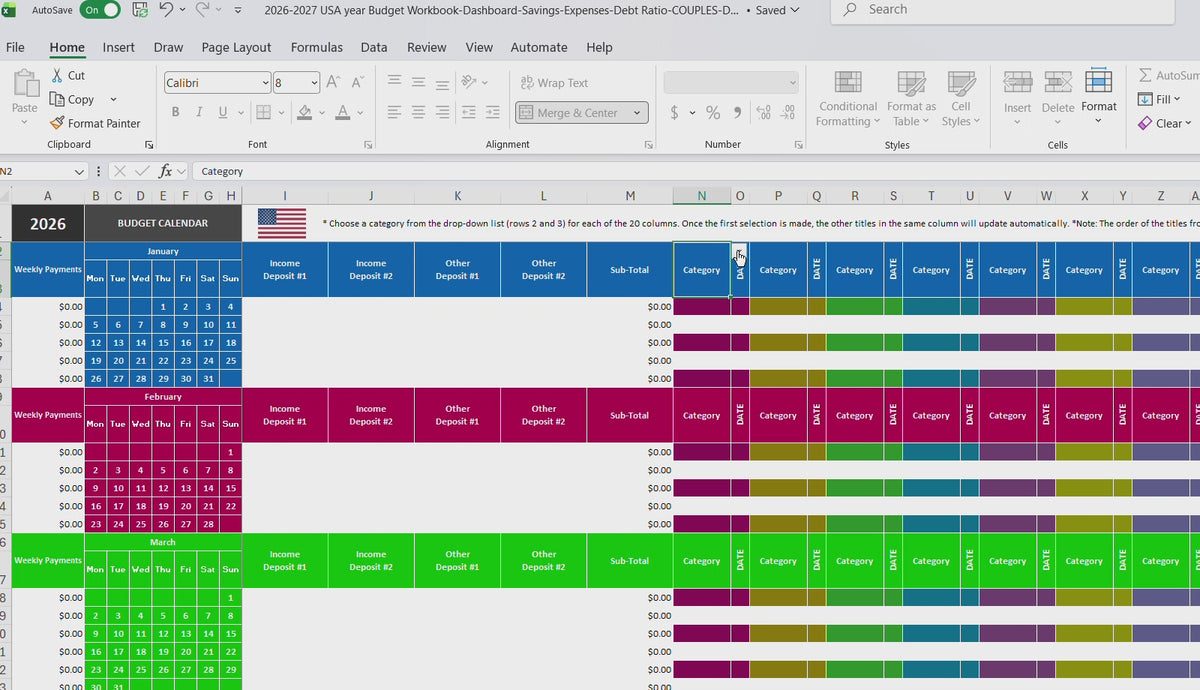Click the formula bar showing Category
This screenshot has width=1200, height=690.
pyautogui.click(x=695, y=171)
